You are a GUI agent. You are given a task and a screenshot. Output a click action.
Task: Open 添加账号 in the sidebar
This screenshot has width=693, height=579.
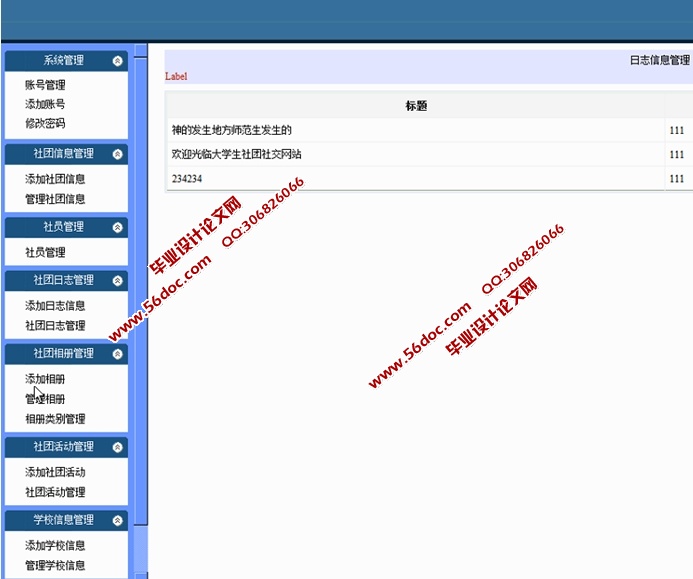pyautogui.click(x=45, y=104)
